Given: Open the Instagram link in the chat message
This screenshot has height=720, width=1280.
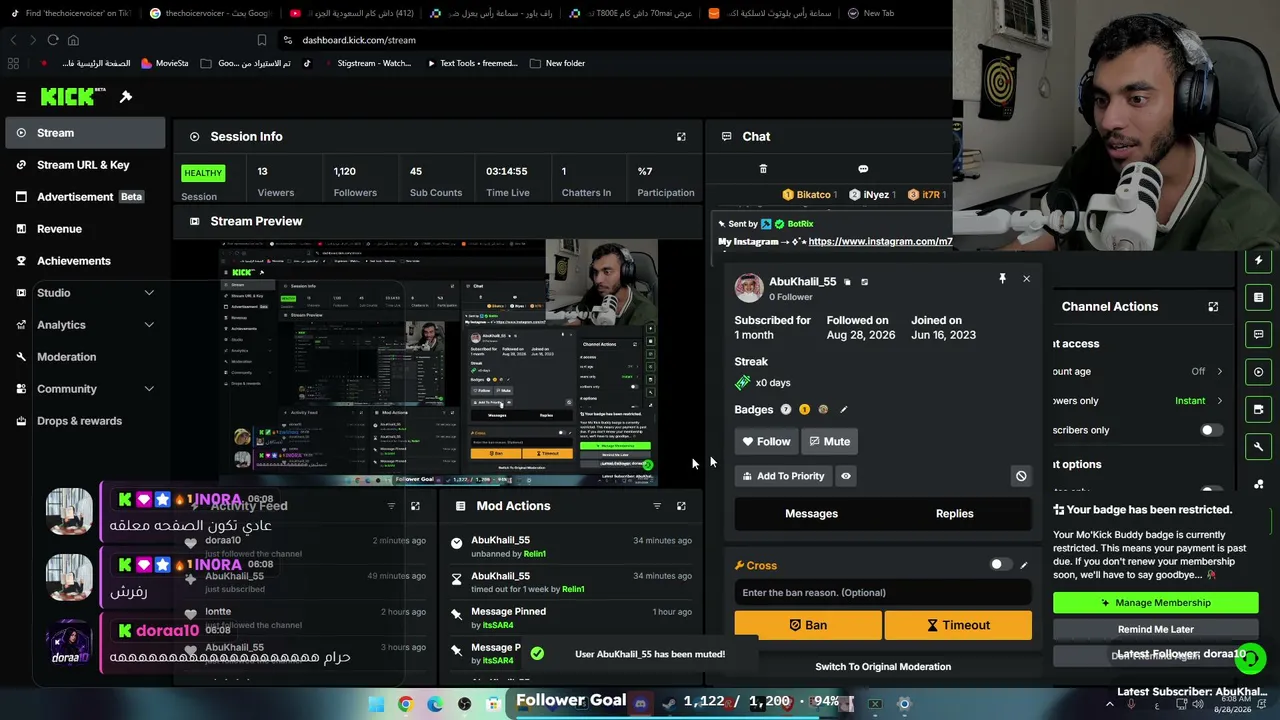Looking at the screenshot, I should (880, 241).
